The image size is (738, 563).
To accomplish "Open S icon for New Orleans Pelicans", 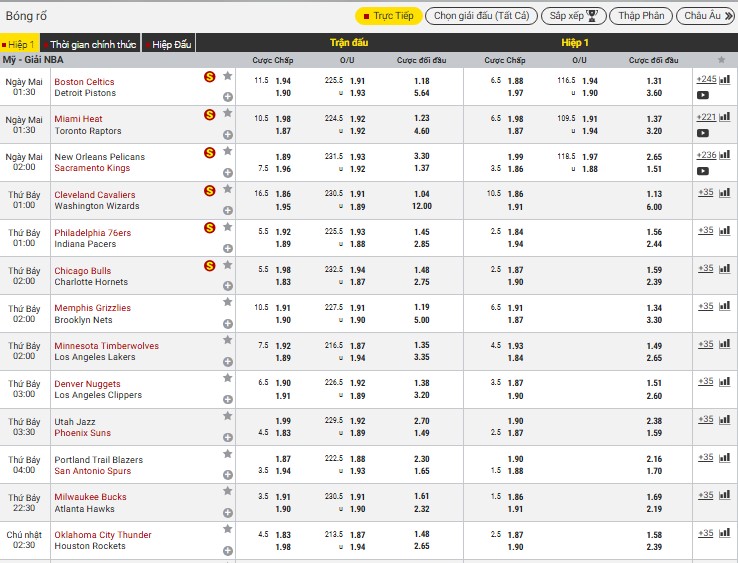I will [209, 153].
